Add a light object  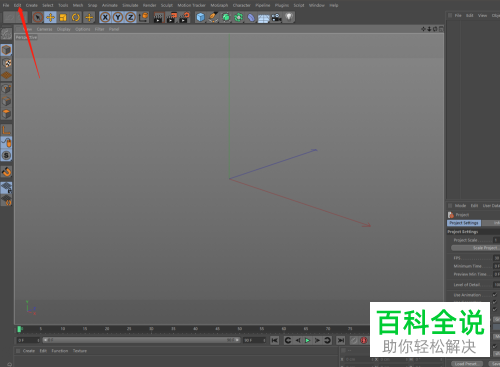(289, 17)
